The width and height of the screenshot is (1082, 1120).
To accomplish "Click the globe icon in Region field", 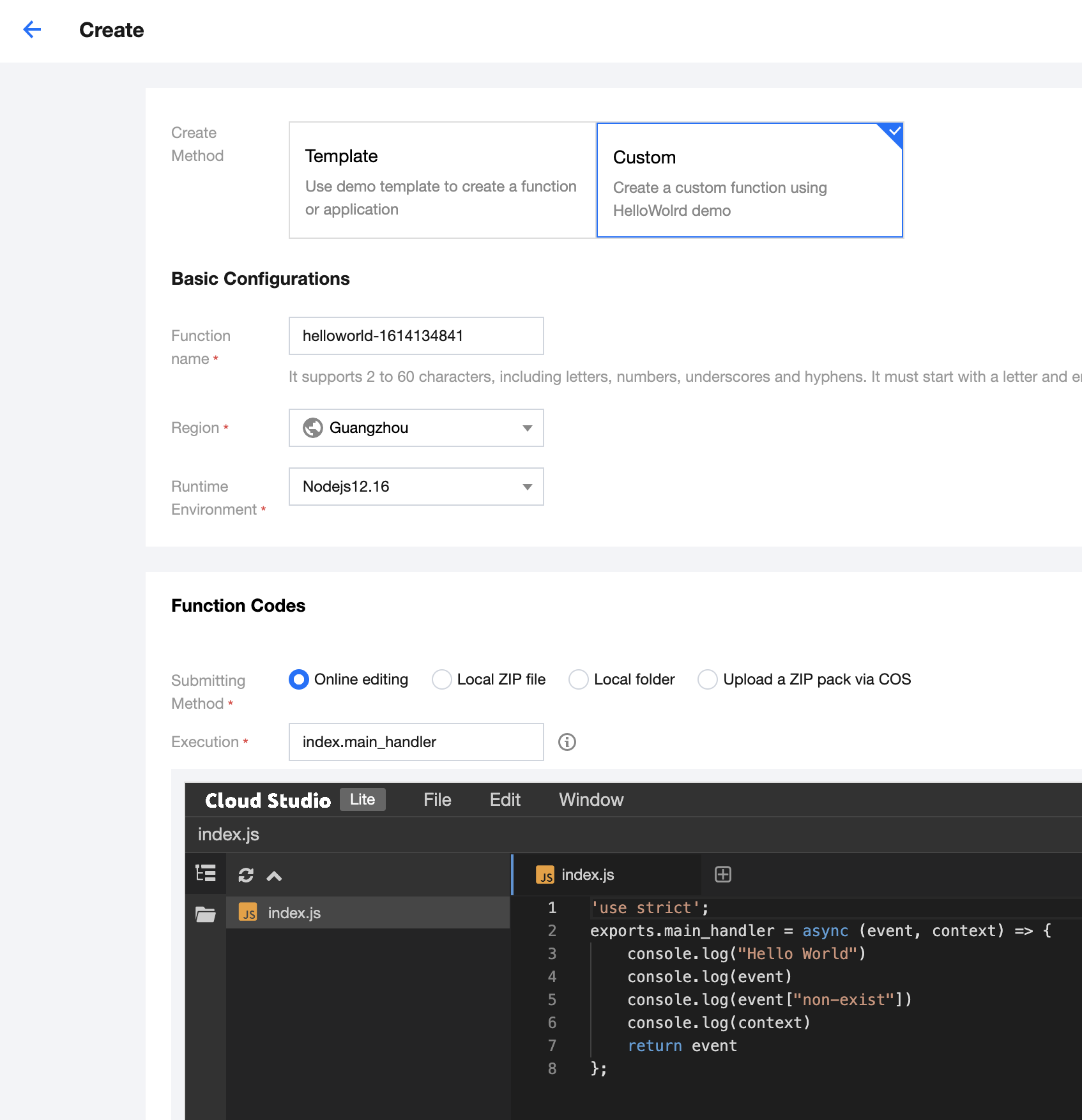I will [x=313, y=428].
